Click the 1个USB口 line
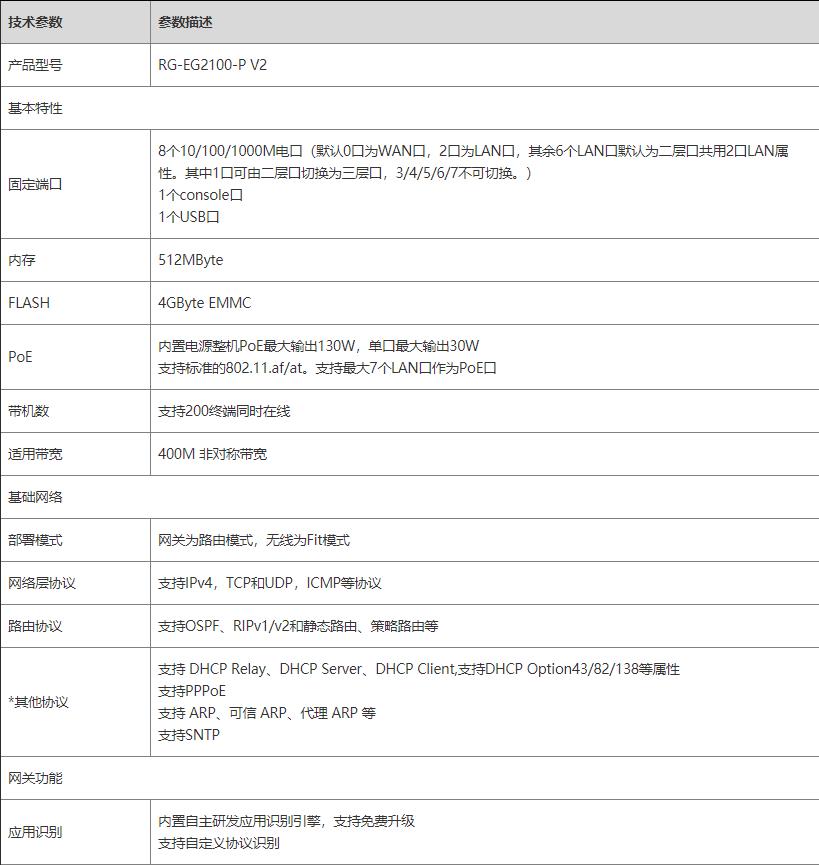The image size is (819, 865). [x=188, y=216]
